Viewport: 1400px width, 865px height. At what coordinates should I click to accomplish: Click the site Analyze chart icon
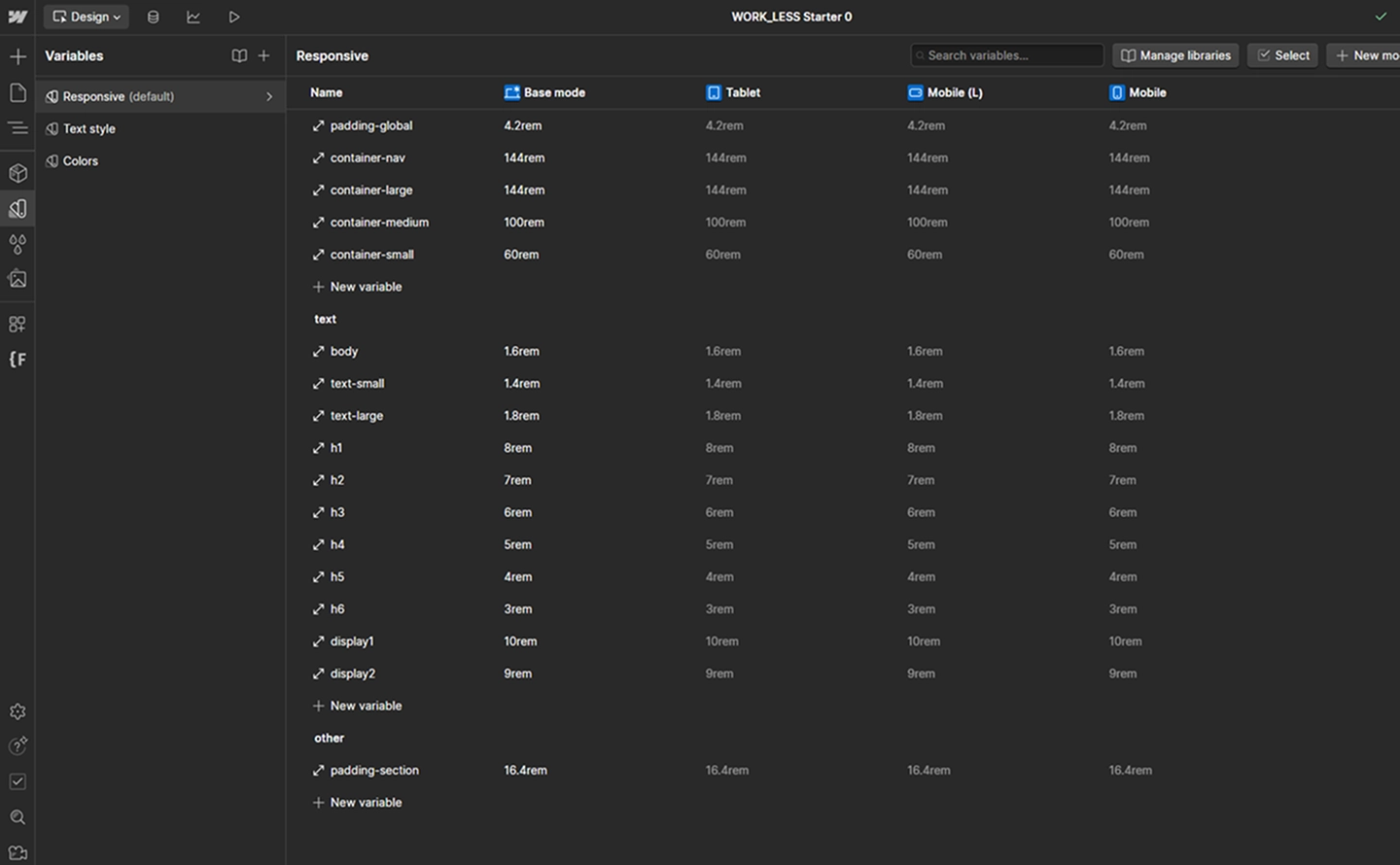pos(193,17)
